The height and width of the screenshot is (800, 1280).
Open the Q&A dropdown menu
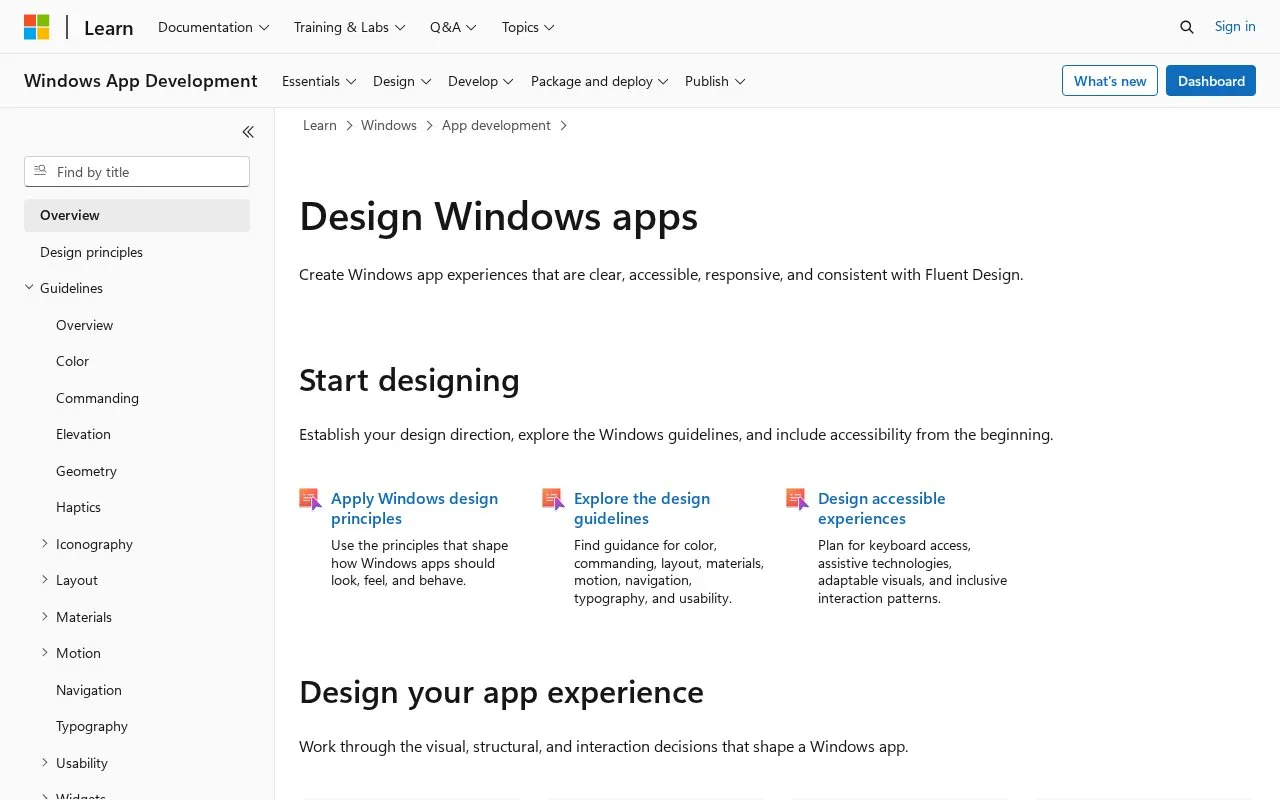point(454,27)
